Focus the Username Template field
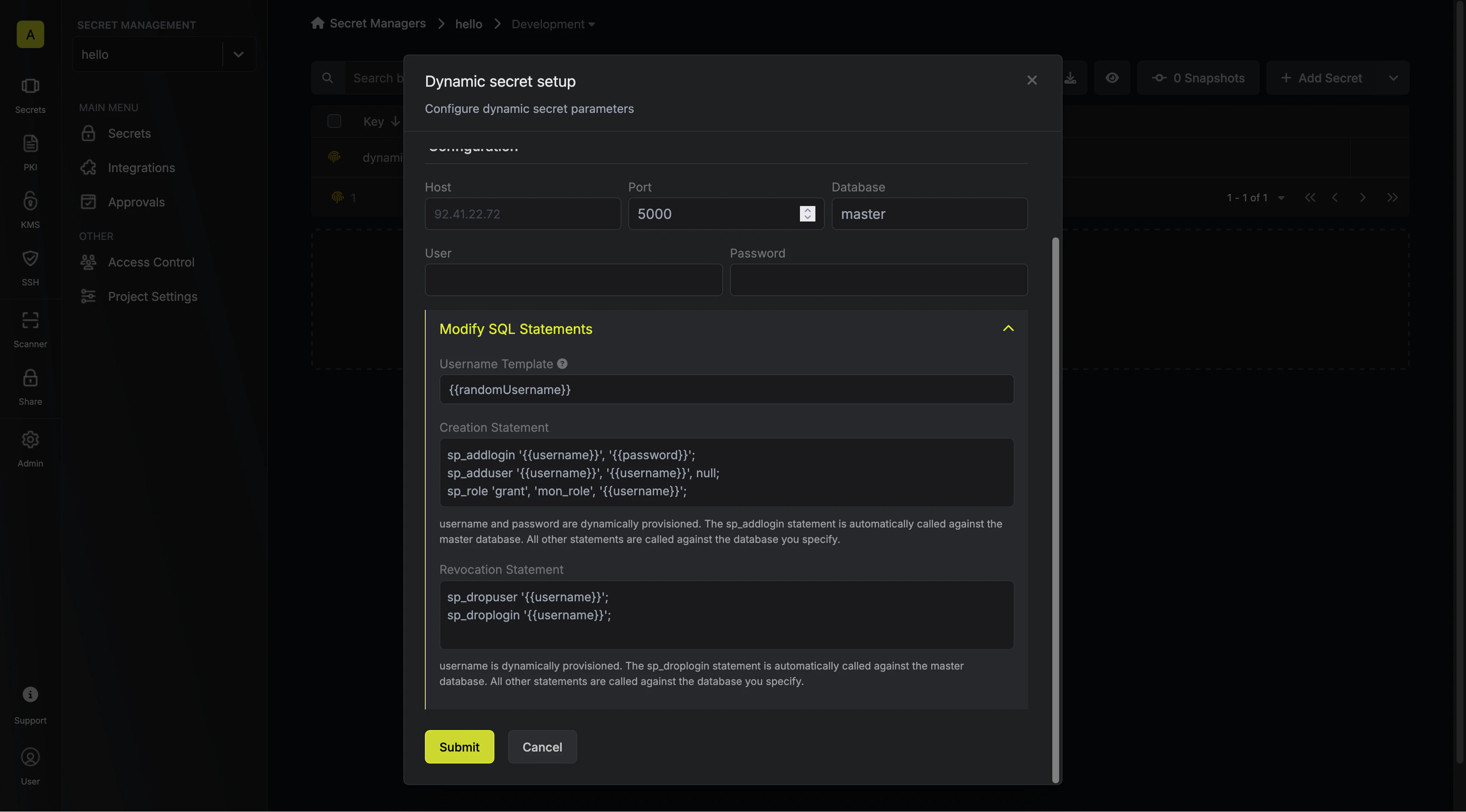 [x=726, y=389]
